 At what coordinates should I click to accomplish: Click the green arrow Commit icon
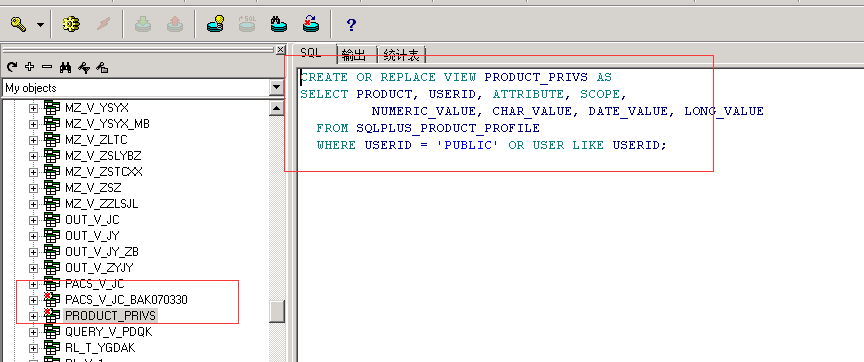click(143, 24)
